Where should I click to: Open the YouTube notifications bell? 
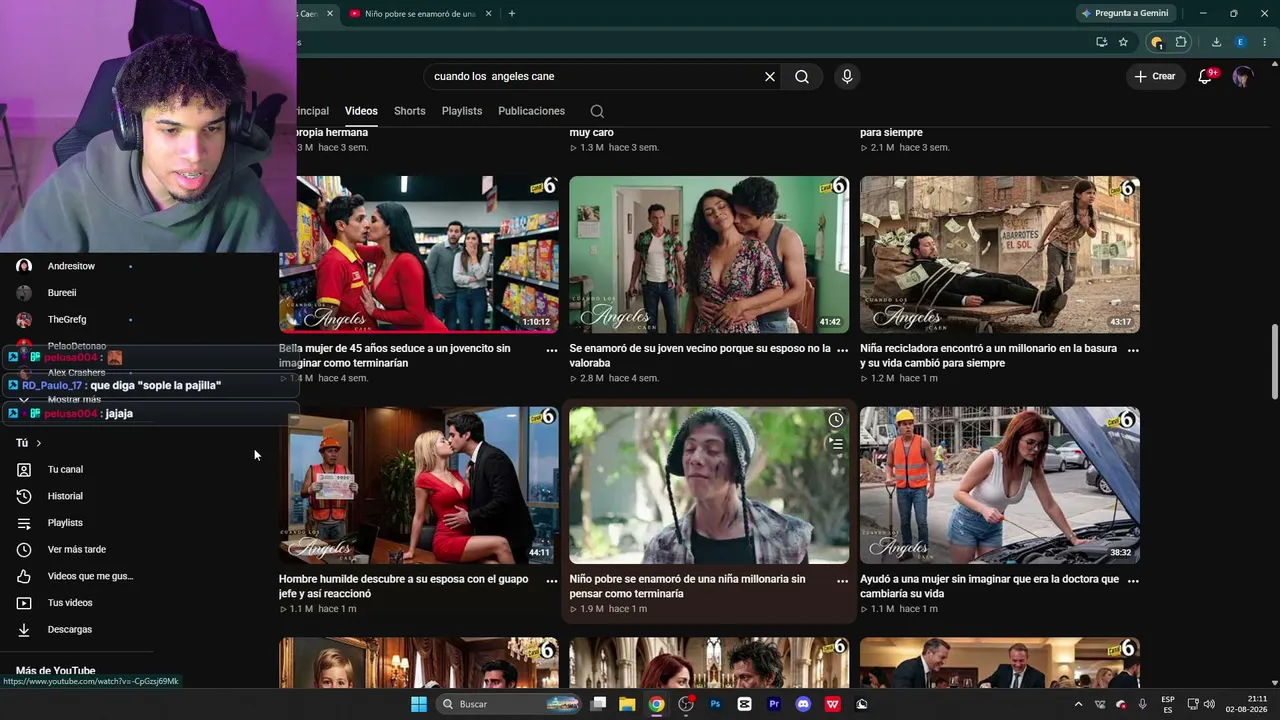click(x=1205, y=76)
